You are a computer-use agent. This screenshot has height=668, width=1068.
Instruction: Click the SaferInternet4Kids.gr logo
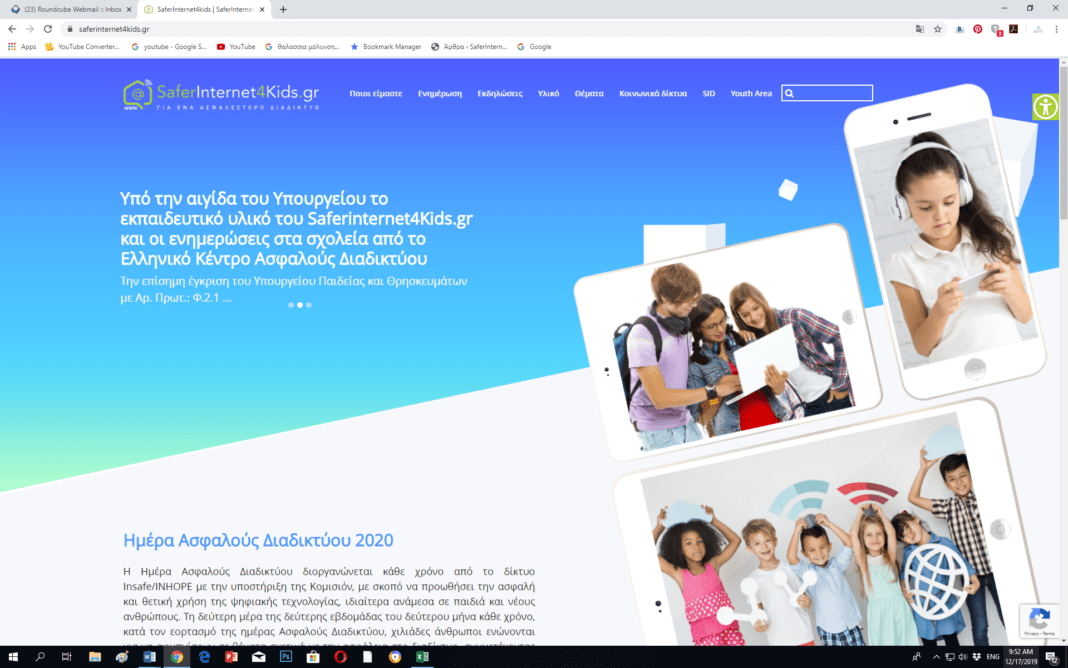pos(221,94)
